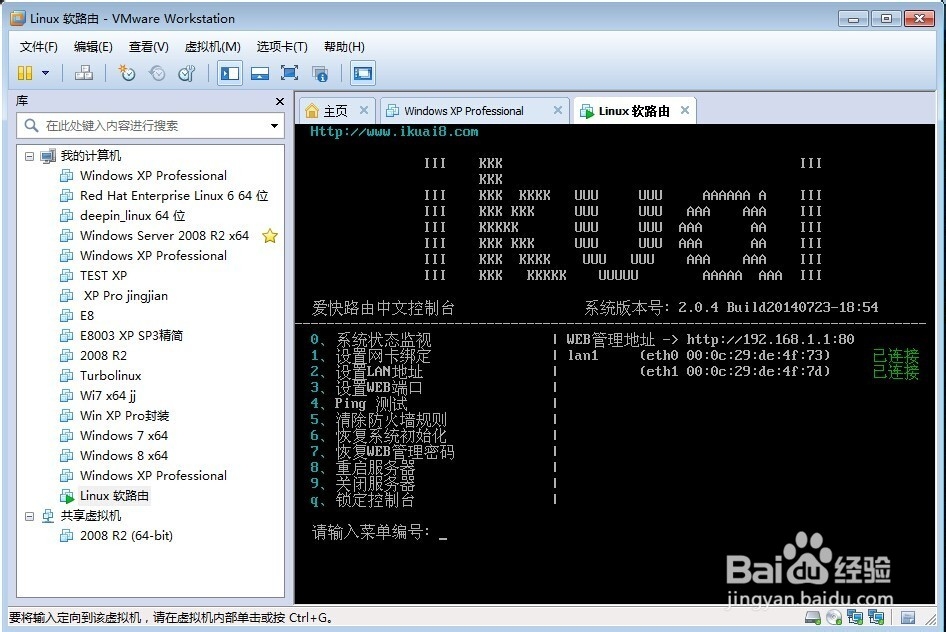Click the message log status bar icon
The height and width of the screenshot is (632, 946).
click(x=908, y=618)
